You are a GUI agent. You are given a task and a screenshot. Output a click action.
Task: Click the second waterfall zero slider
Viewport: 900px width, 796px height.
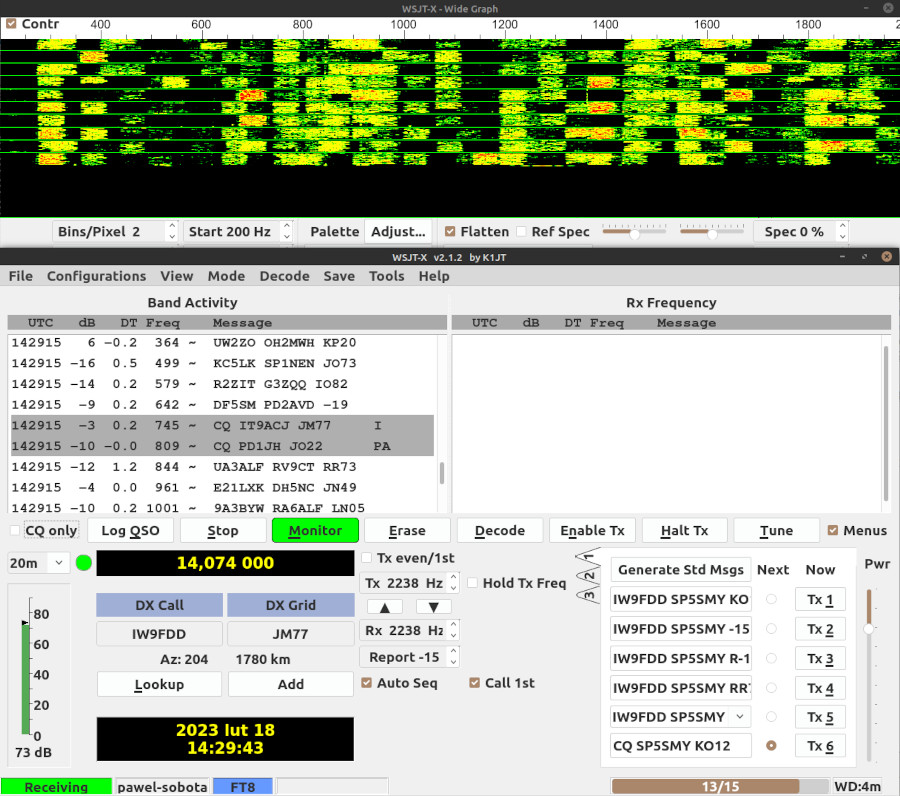[x=712, y=231]
